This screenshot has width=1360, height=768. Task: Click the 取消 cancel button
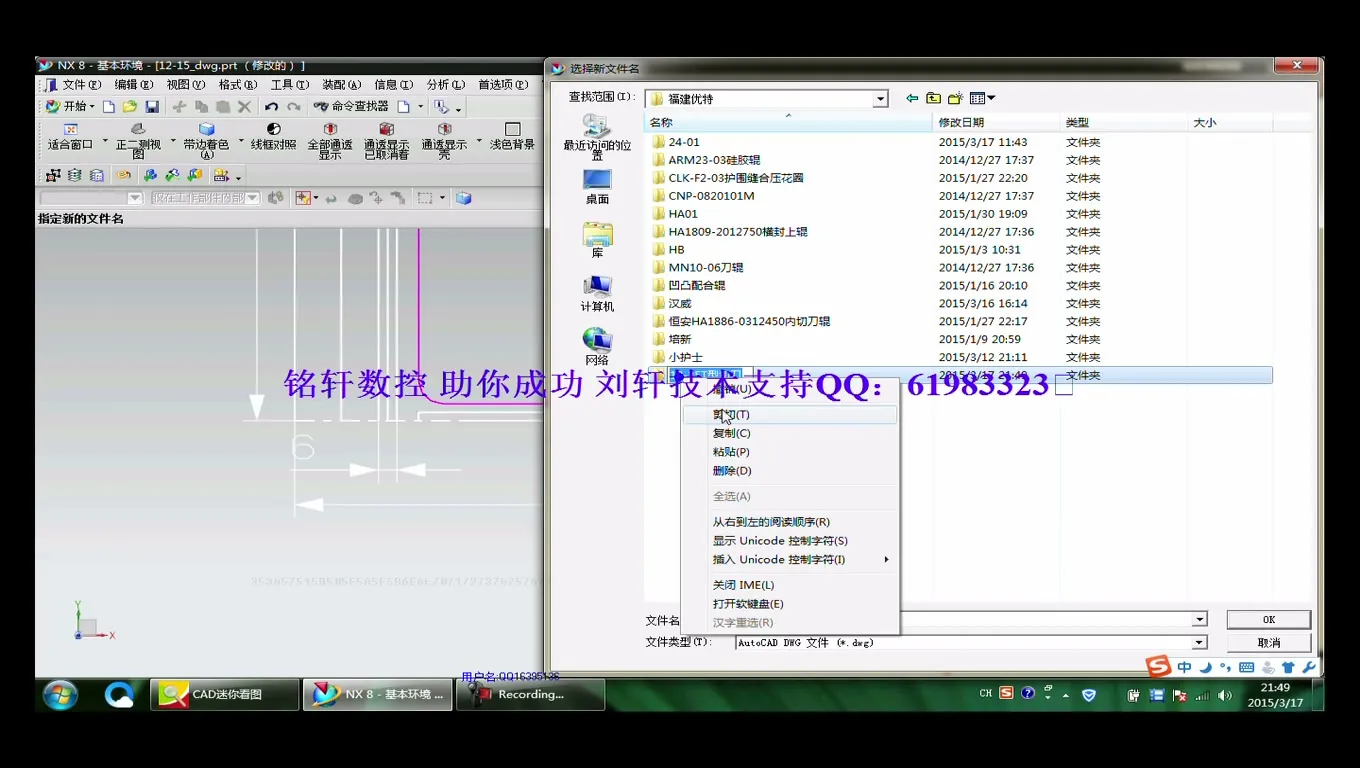coord(1268,641)
